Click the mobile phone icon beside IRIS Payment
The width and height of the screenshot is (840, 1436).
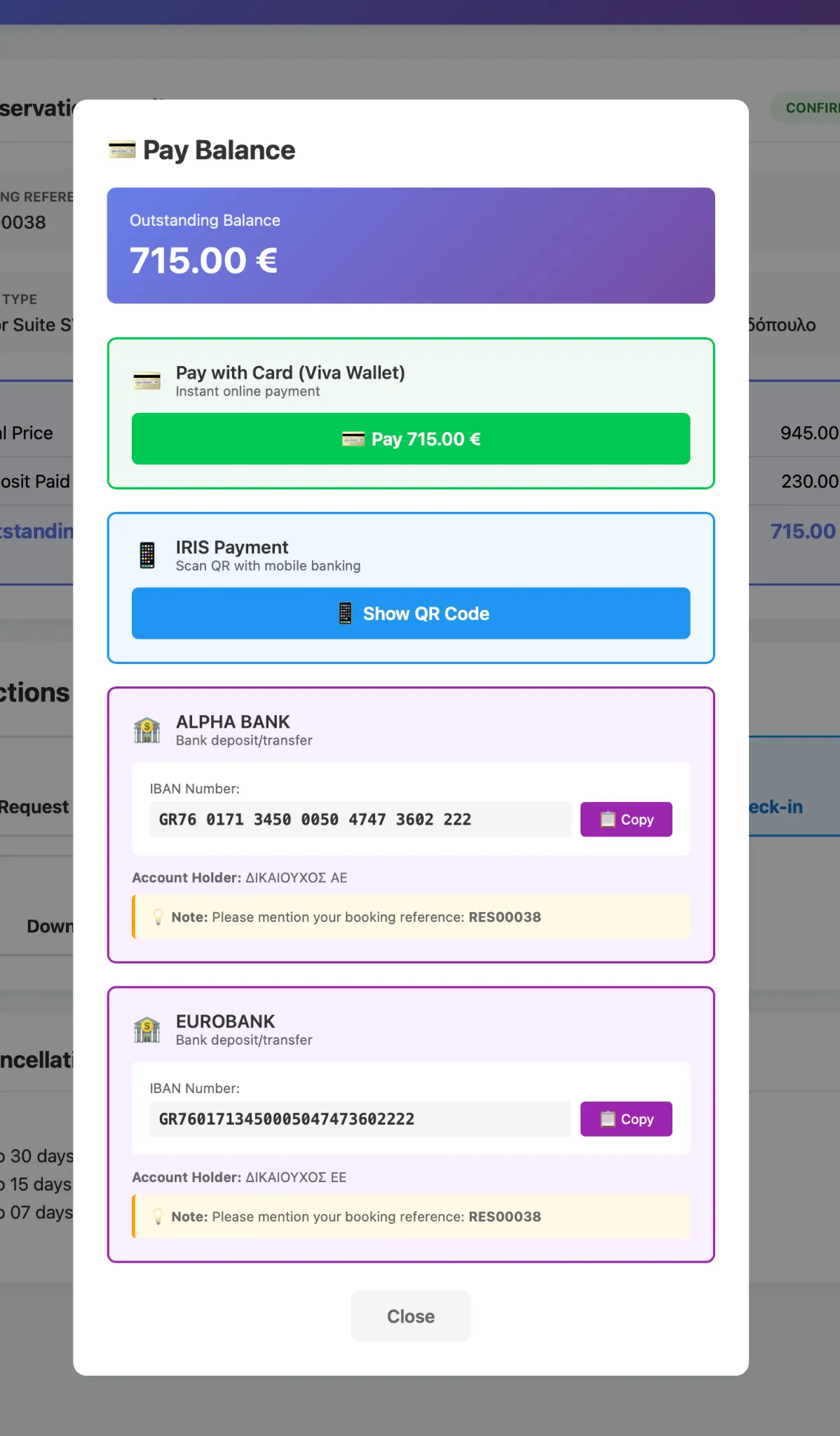click(x=147, y=555)
